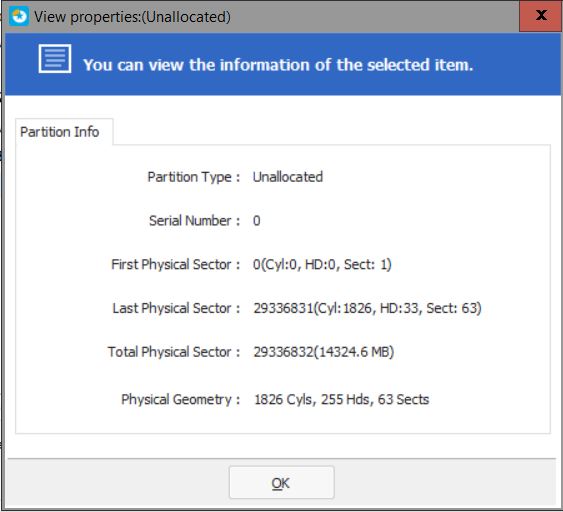This screenshot has width=563, height=512.
Task: Click the Serial Number label
Action: tap(194, 220)
